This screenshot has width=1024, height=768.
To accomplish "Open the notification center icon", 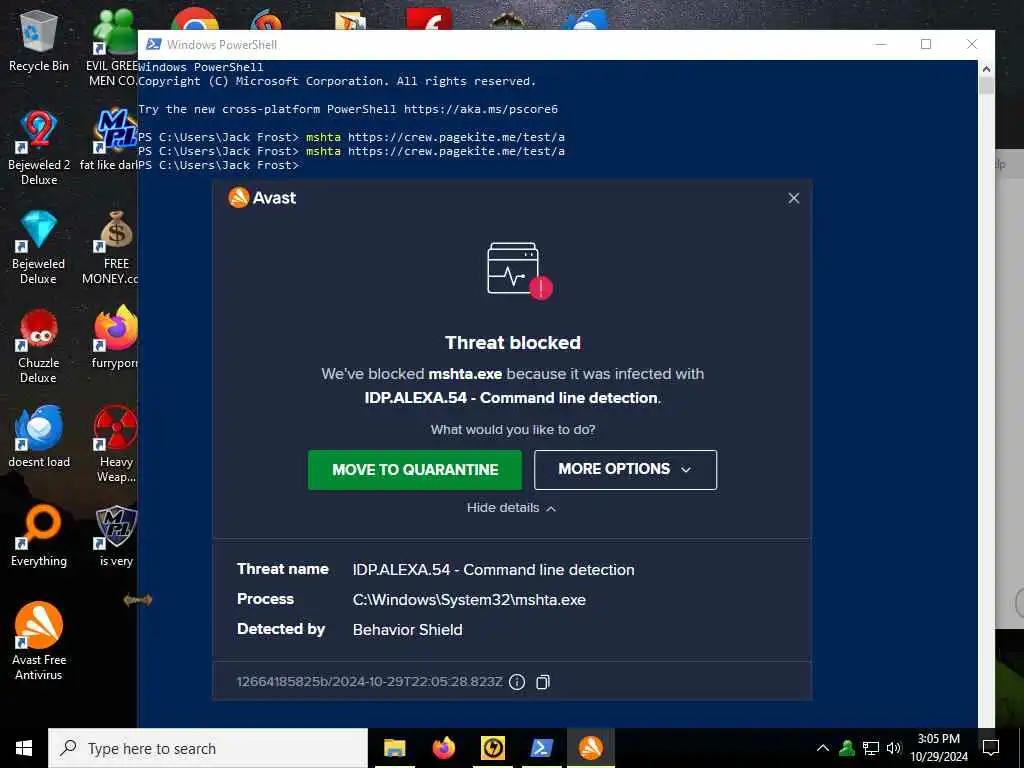I will coord(991,748).
